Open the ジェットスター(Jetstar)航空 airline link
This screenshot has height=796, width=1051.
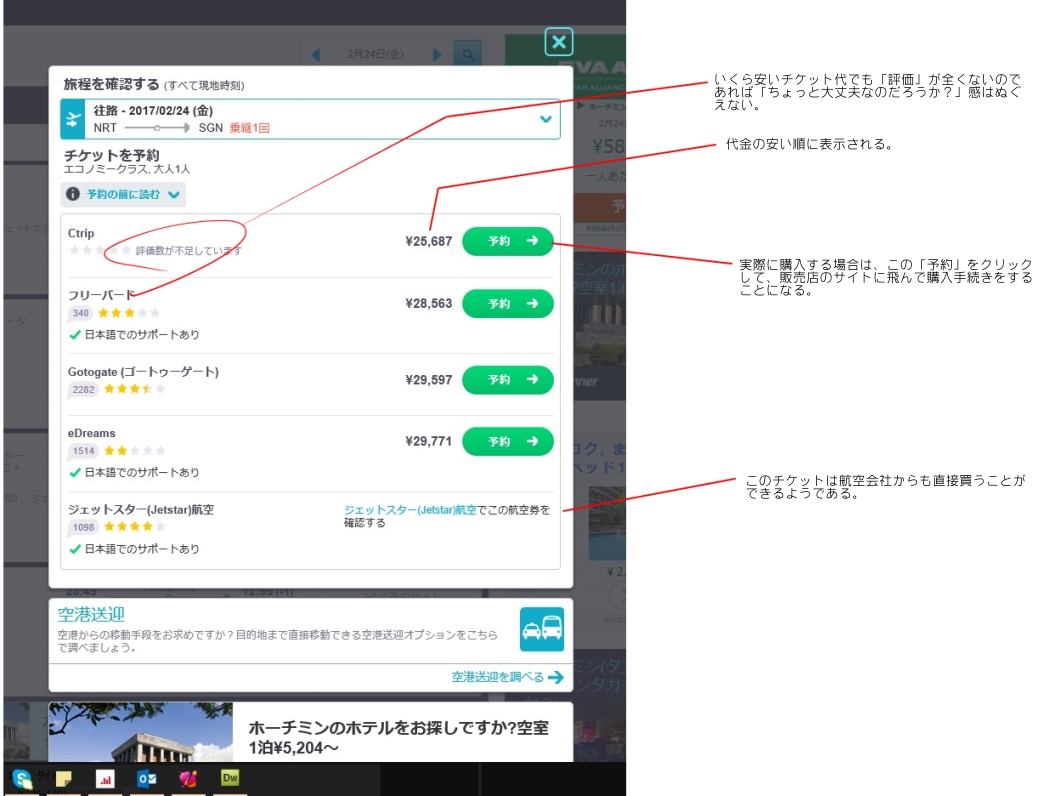409,510
